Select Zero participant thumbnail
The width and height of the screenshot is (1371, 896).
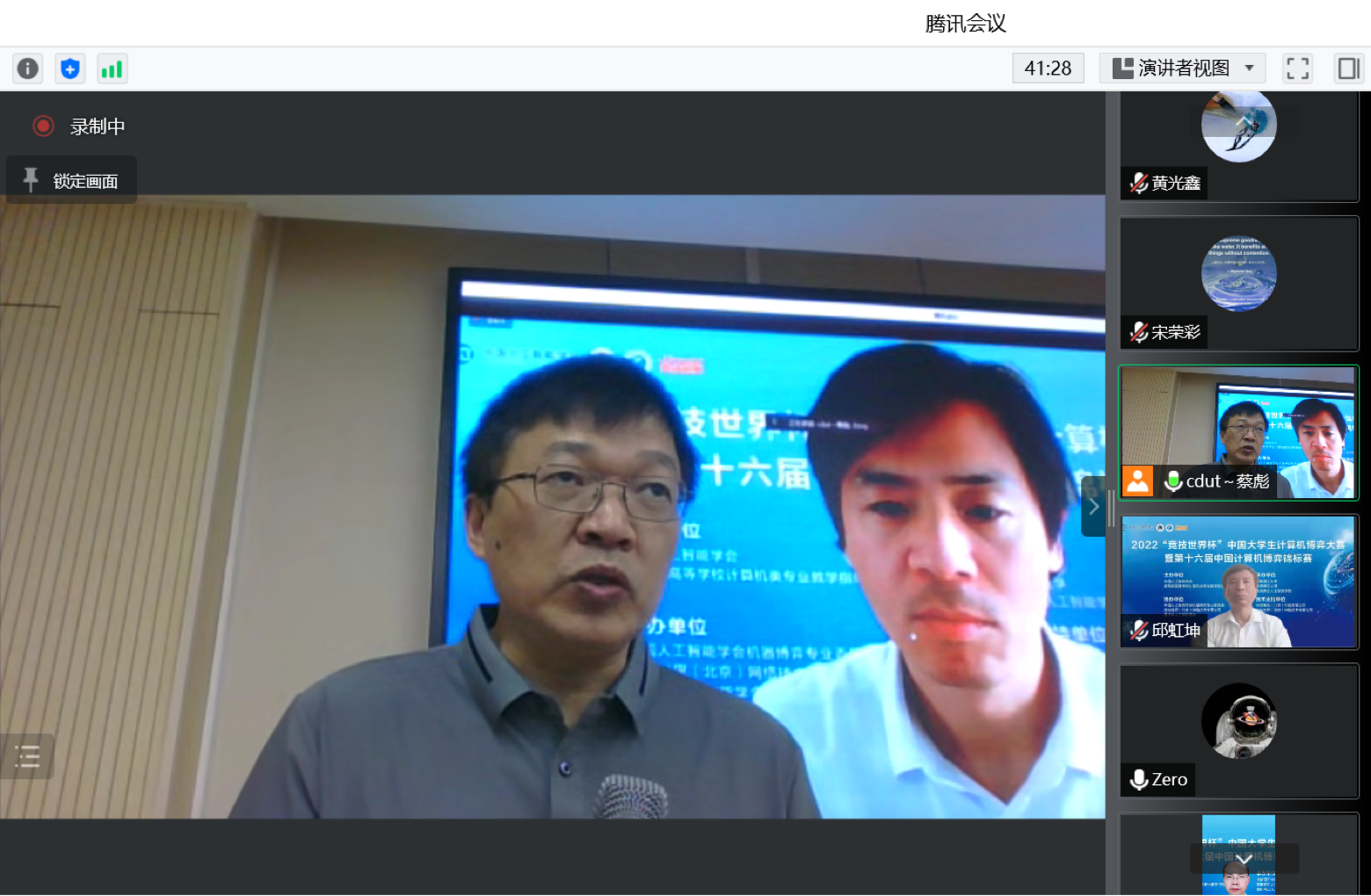coord(1239,731)
